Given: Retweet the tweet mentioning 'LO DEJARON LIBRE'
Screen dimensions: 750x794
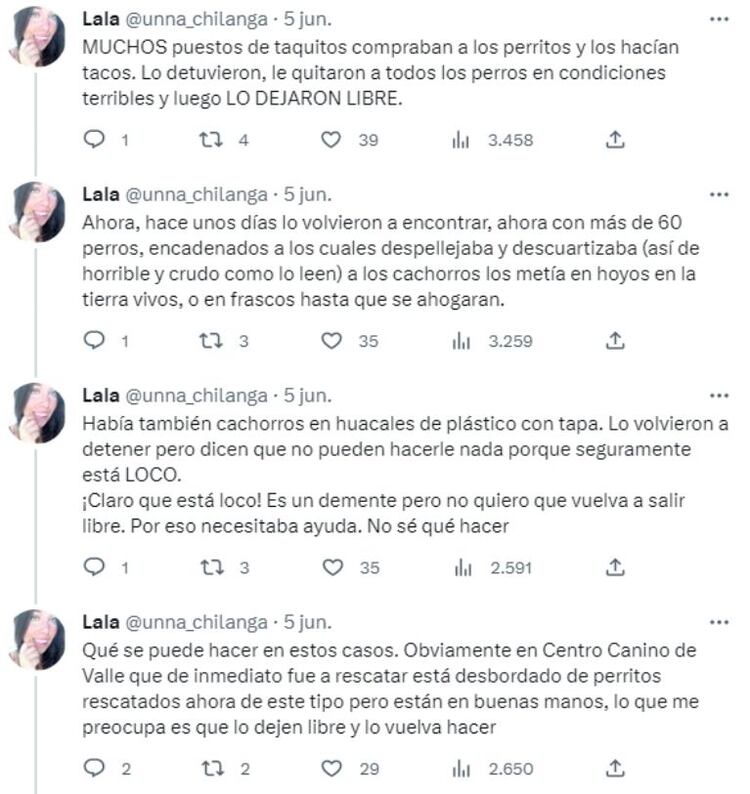Looking at the screenshot, I should coord(210,140).
